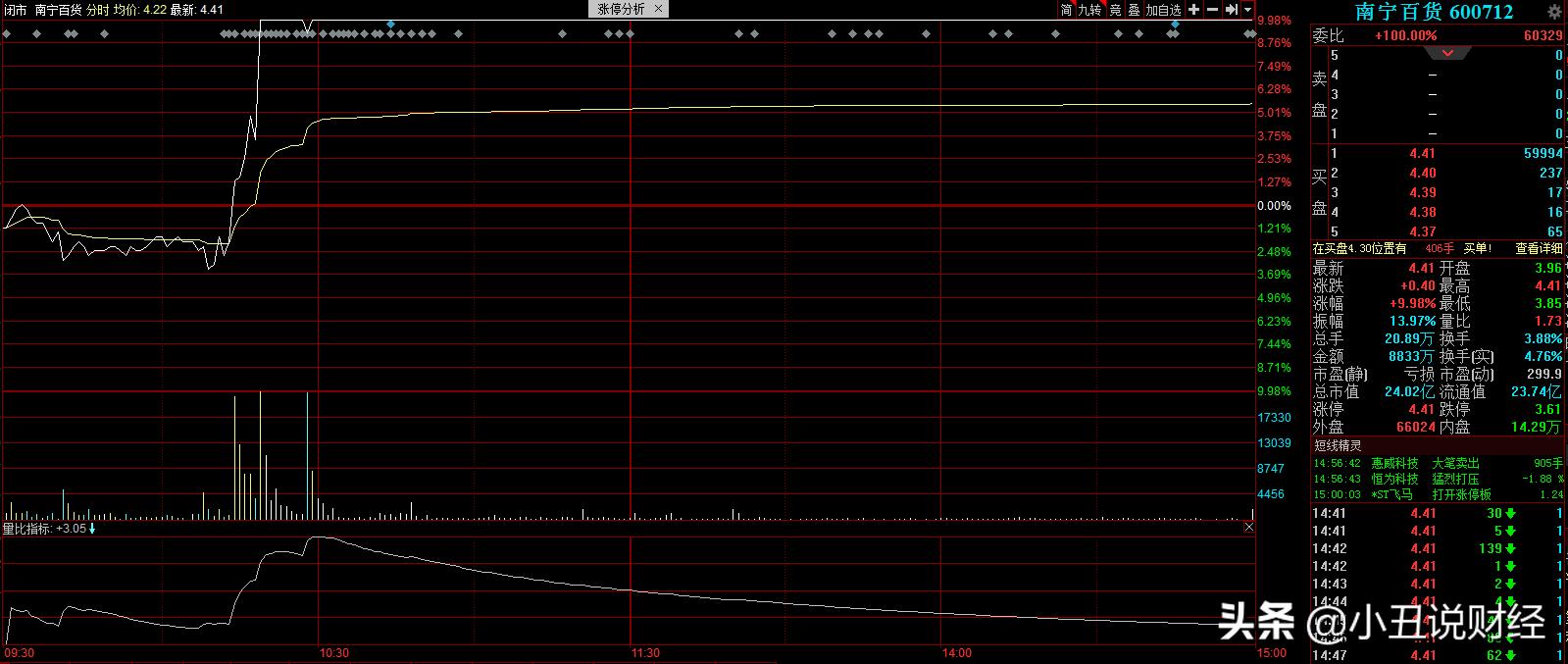1568x664 pixels.
Task: Click the 加自选 button
Action: click(1164, 10)
